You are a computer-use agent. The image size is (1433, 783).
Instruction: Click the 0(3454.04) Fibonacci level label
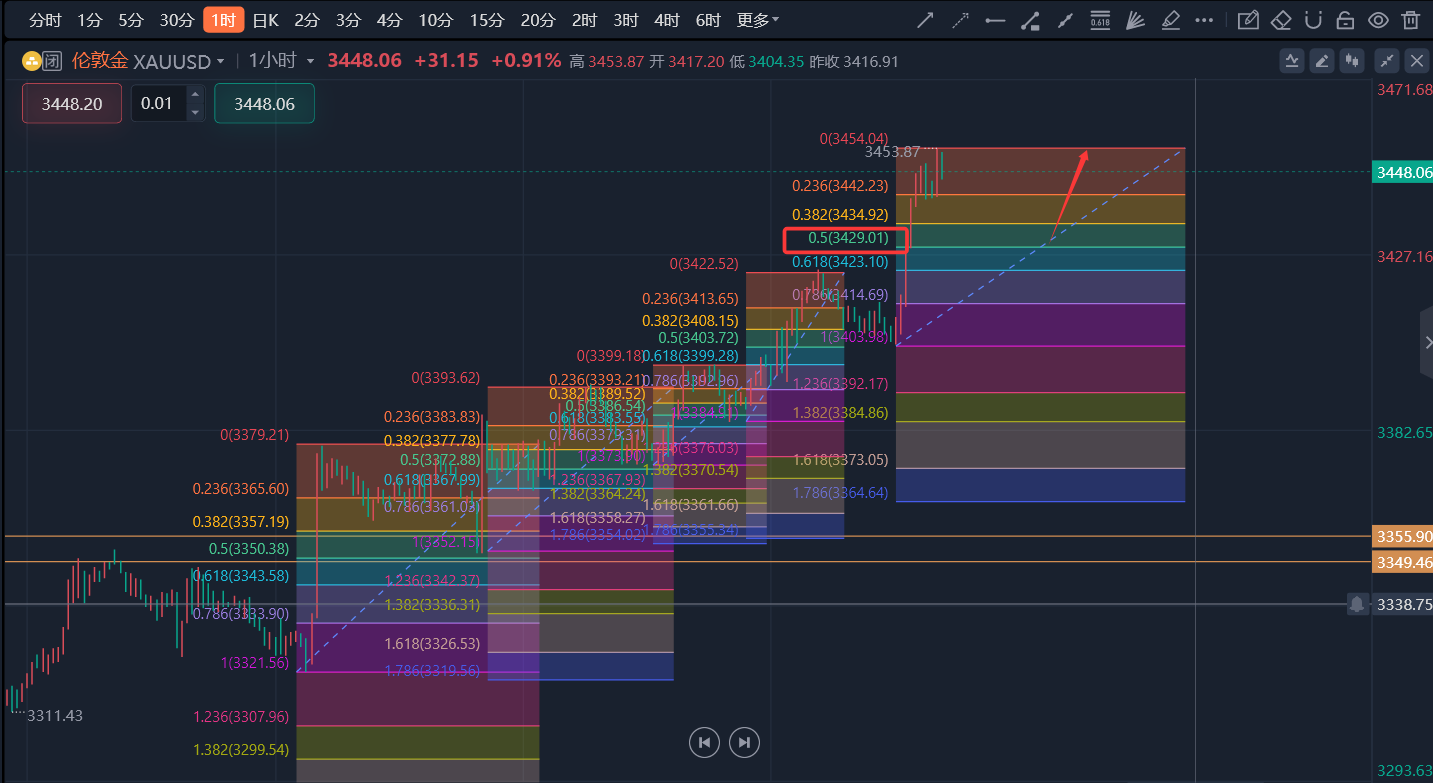tap(854, 139)
